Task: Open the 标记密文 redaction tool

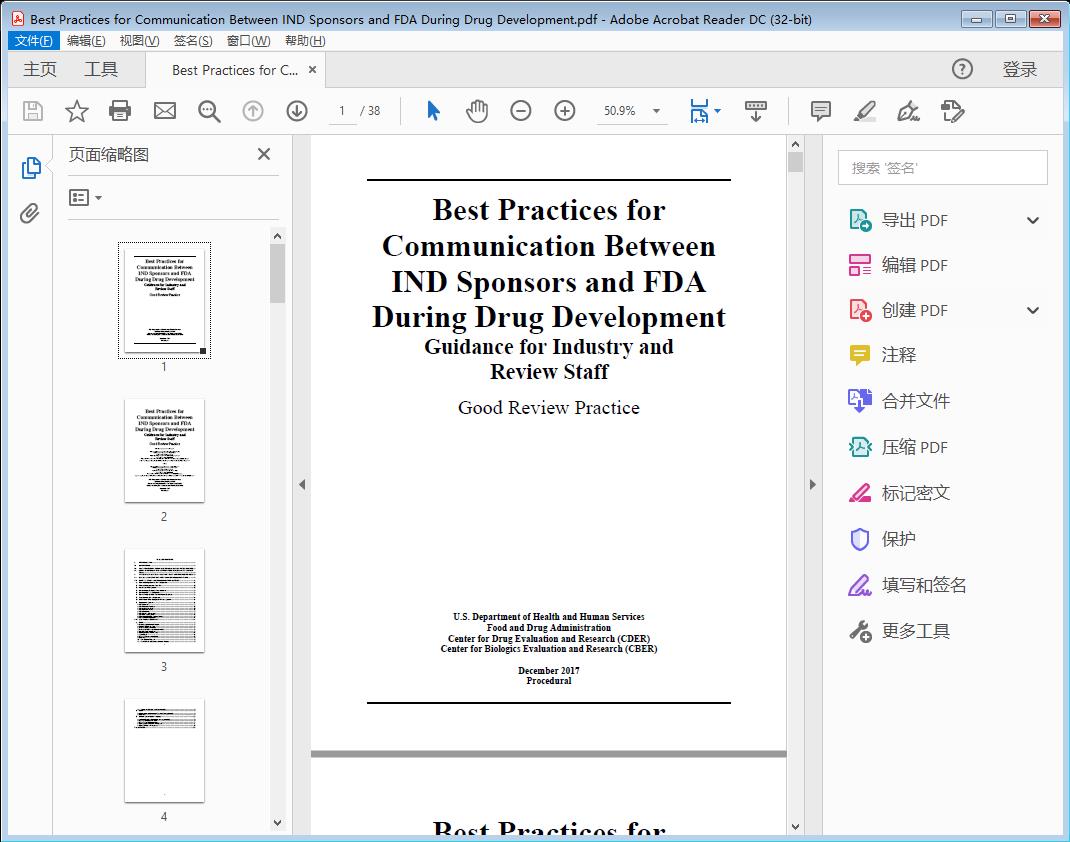Action: (x=913, y=493)
